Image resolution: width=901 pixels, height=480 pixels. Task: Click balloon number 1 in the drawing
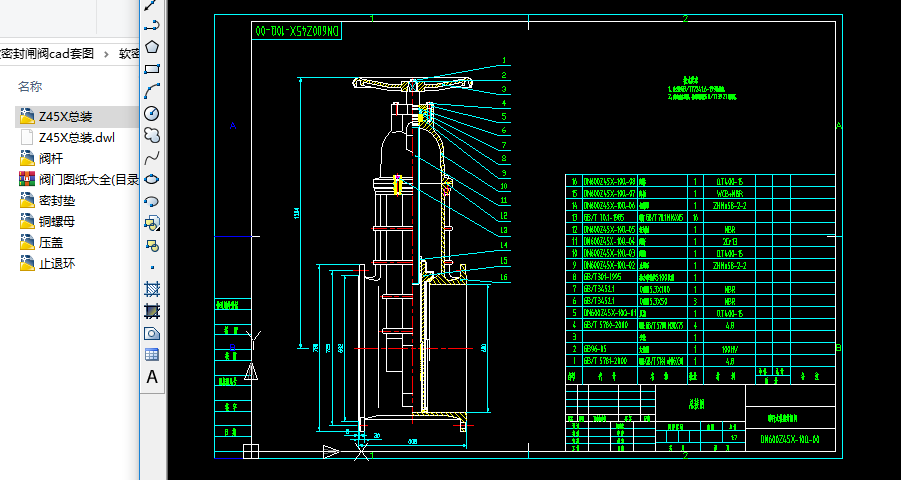(x=504, y=60)
